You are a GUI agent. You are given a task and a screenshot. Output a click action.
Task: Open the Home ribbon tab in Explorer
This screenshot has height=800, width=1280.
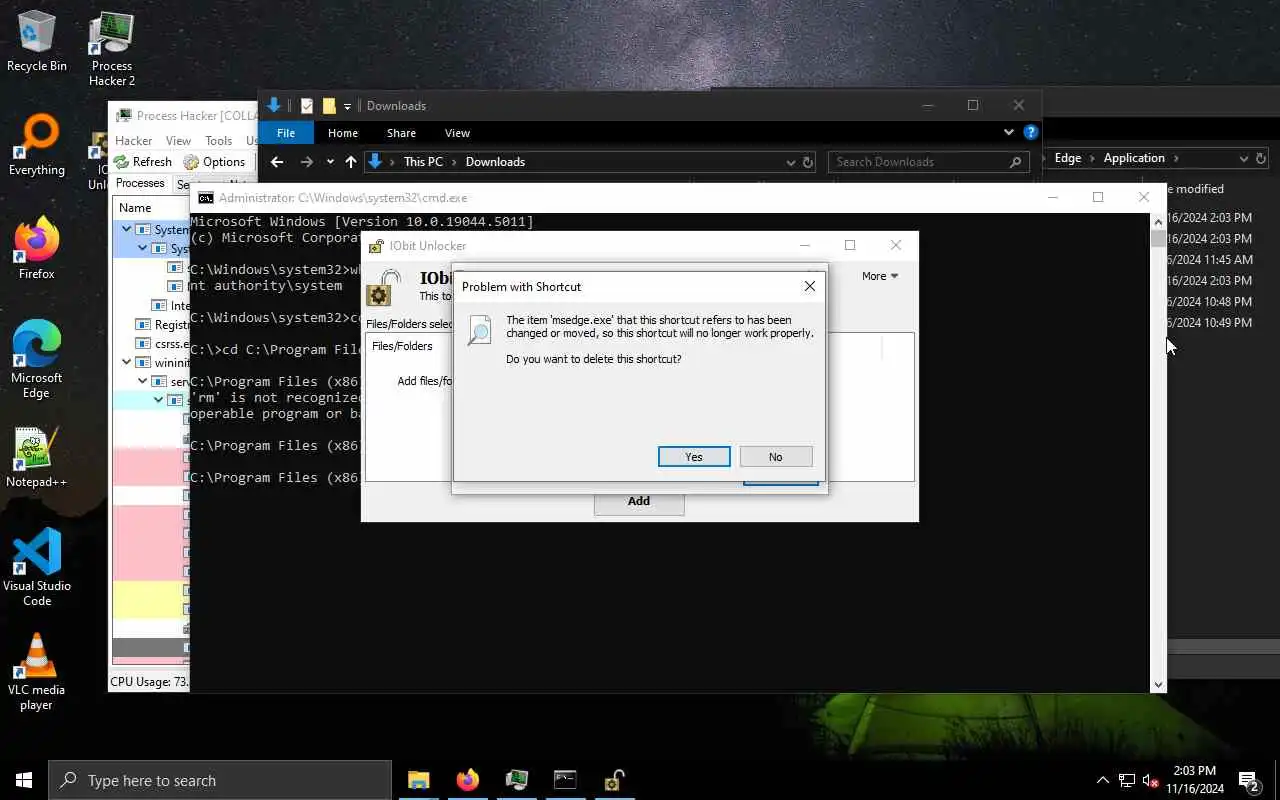tap(343, 133)
